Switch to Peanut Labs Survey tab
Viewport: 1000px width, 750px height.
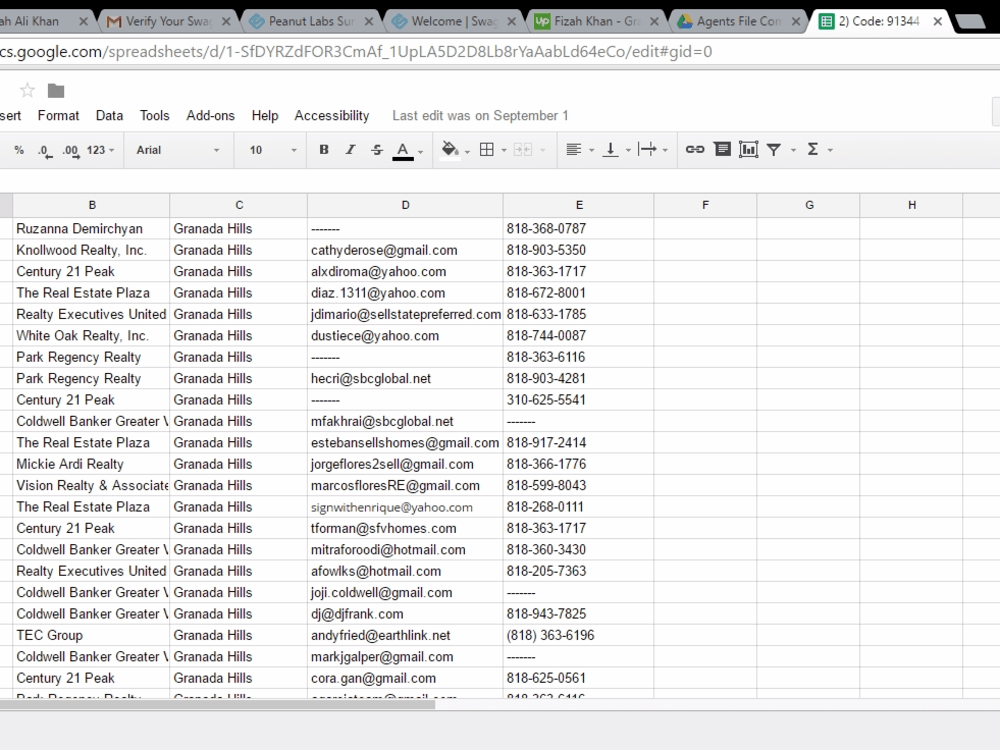(311, 21)
